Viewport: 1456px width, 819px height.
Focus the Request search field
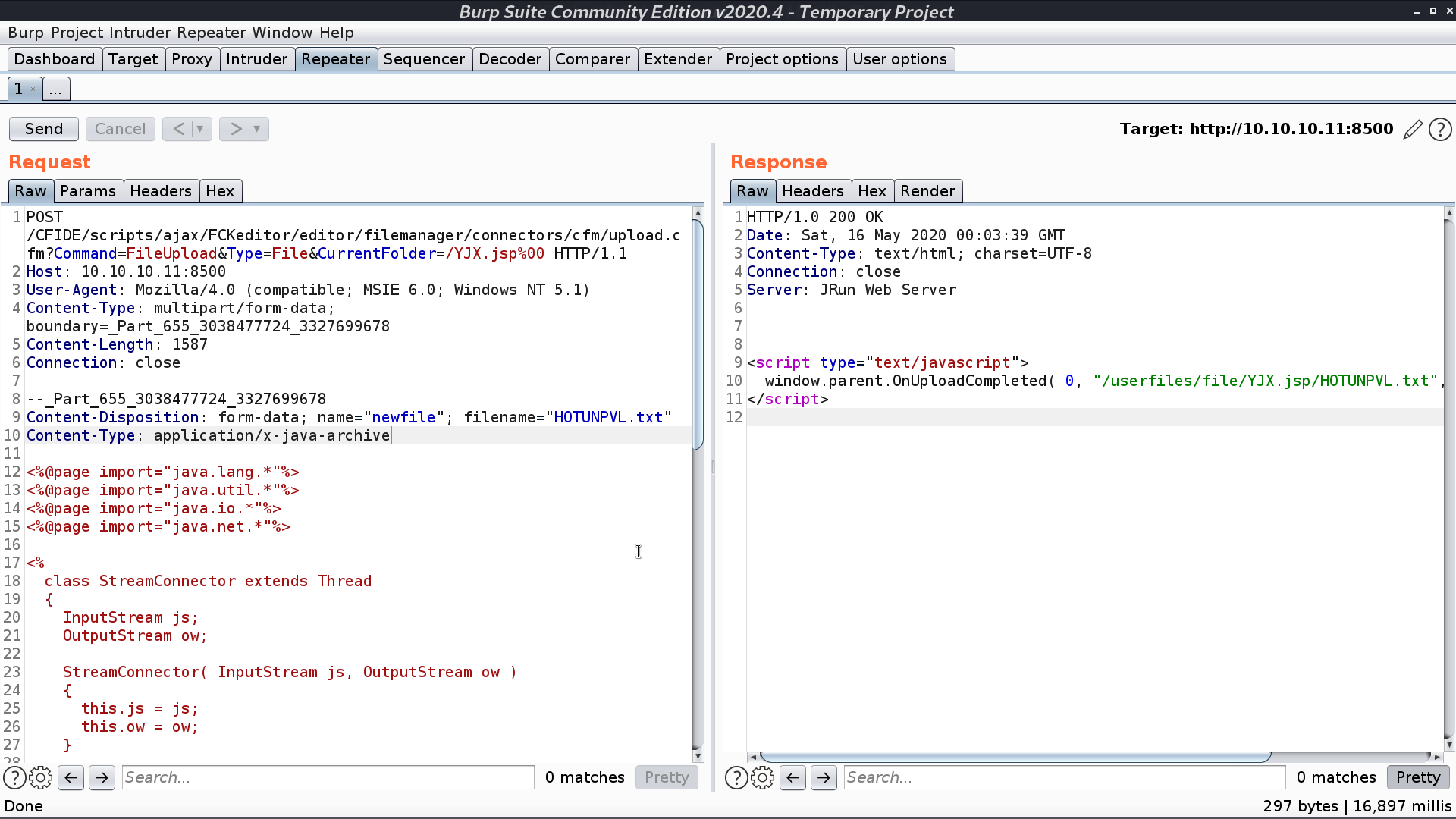328,777
